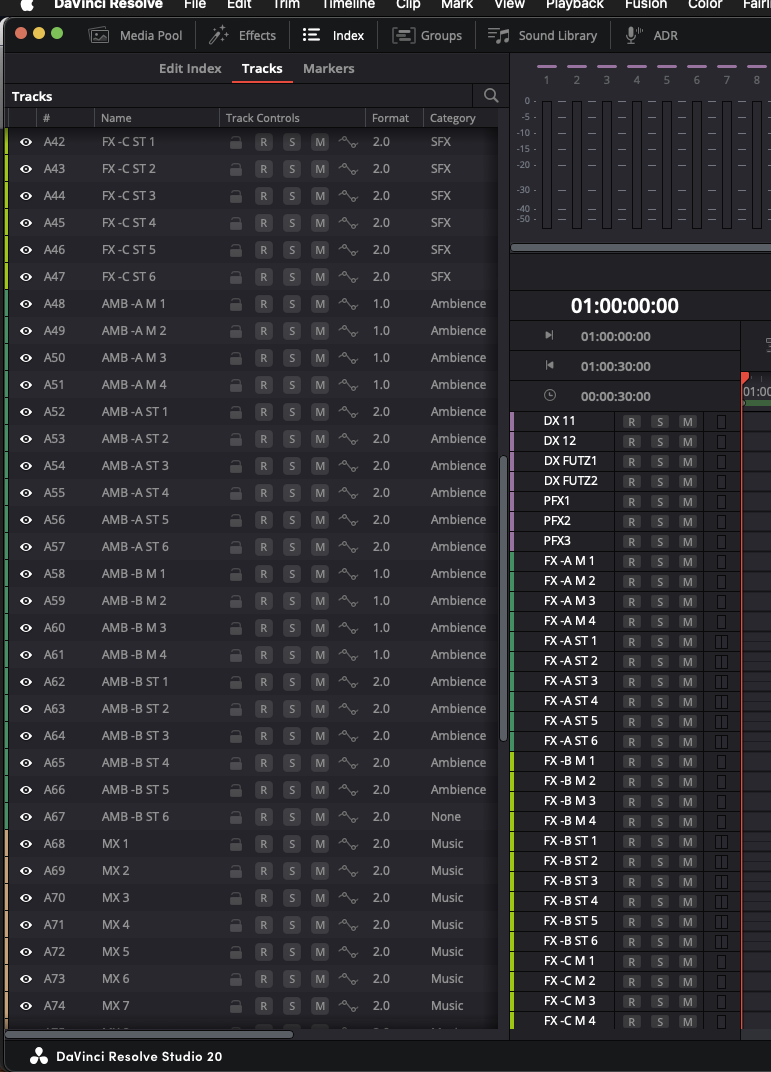Open the Fusion menu

pos(646,4)
